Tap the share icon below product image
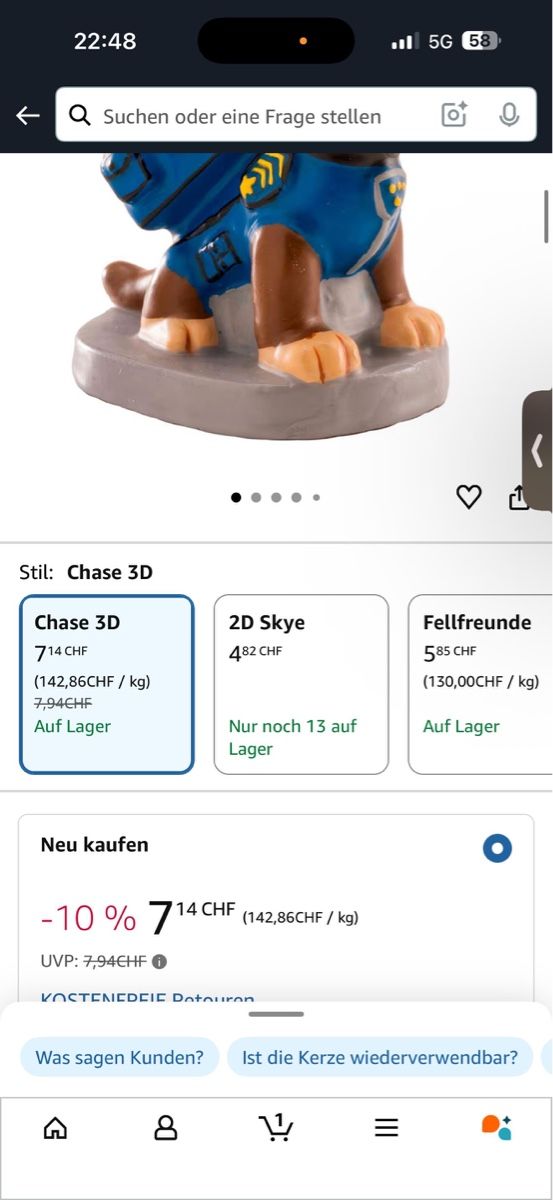 pyautogui.click(x=519, y=497)
